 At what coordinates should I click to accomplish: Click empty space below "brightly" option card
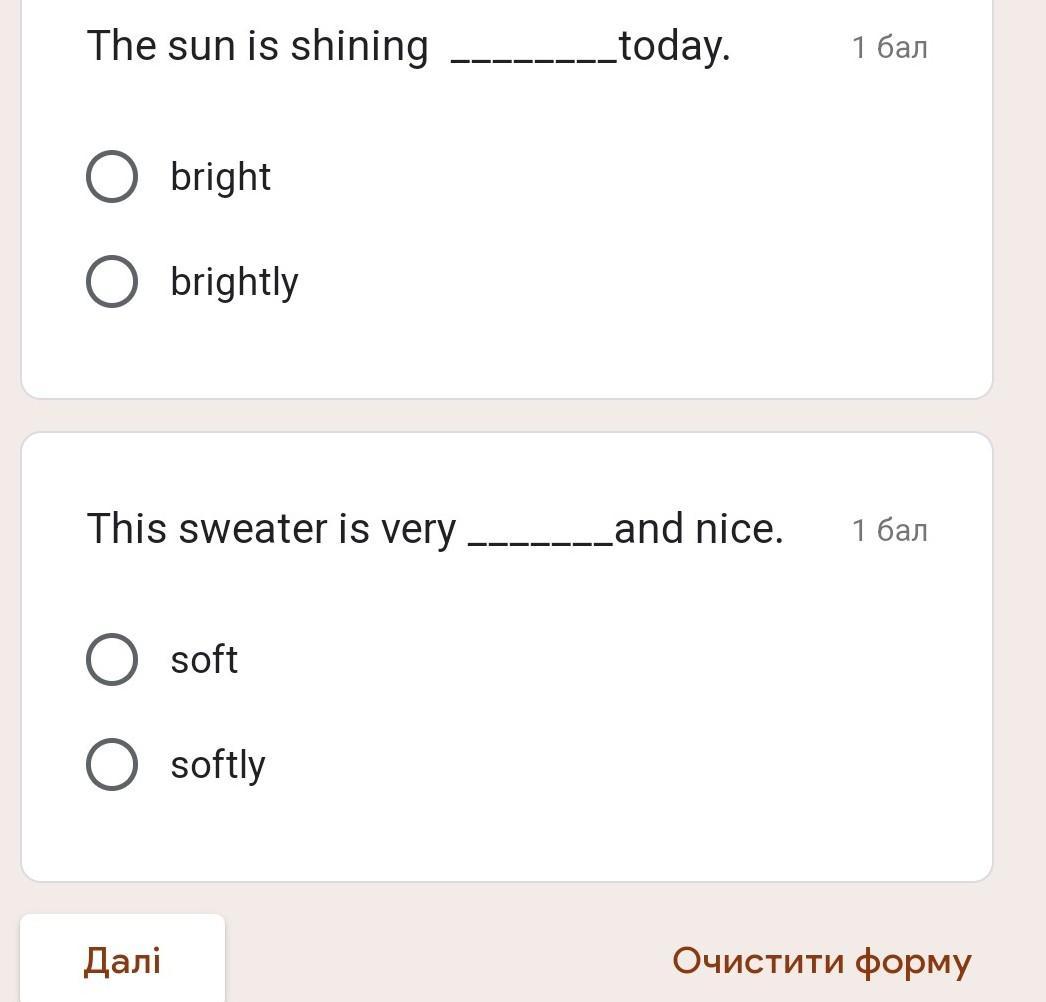click(507, 354)
